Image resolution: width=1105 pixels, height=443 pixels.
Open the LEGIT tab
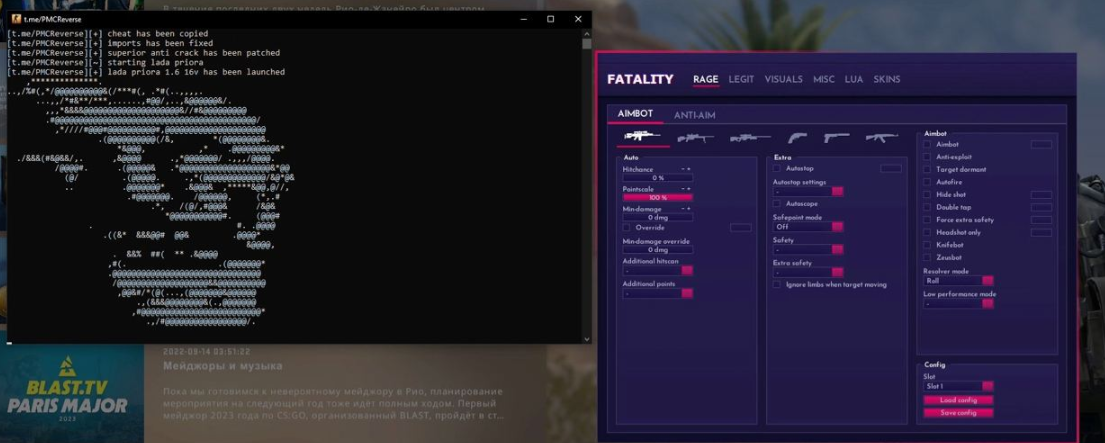click(741, 80)
